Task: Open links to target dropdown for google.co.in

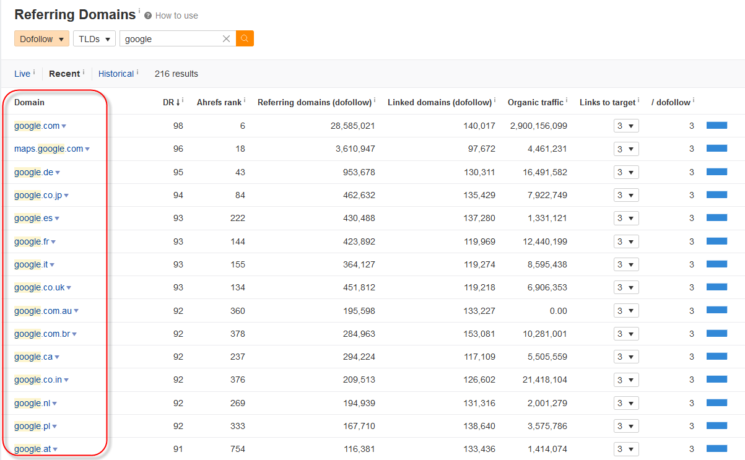Action: [x=626, y=380]
